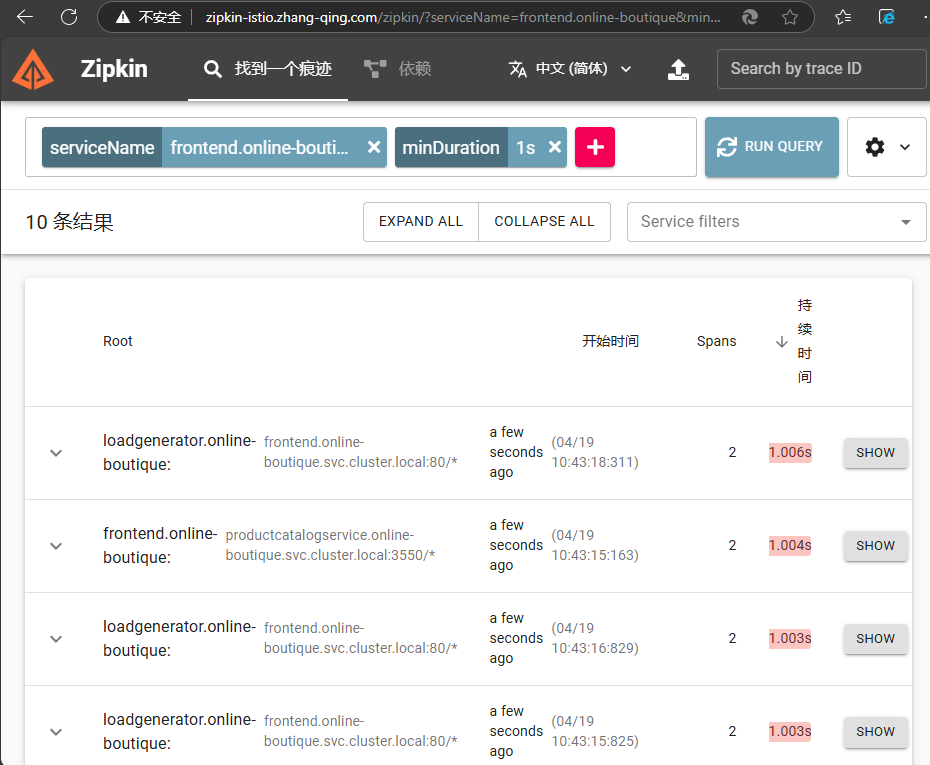
Task: Open the 找到一个痕迹 search tab
Action: [x=267, y=69]
